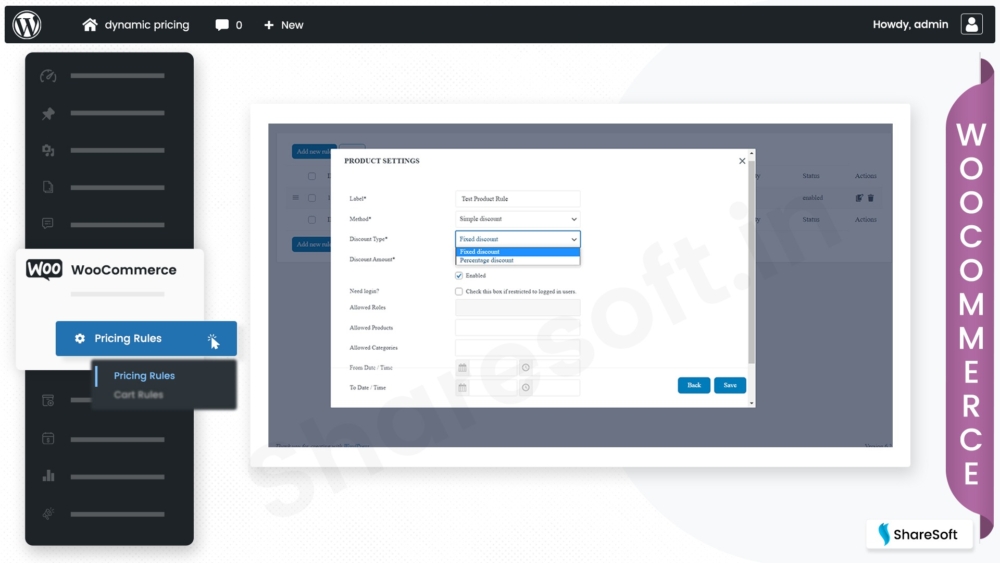
Task: Click the Woo logo badge
Action: click(44, 269)
